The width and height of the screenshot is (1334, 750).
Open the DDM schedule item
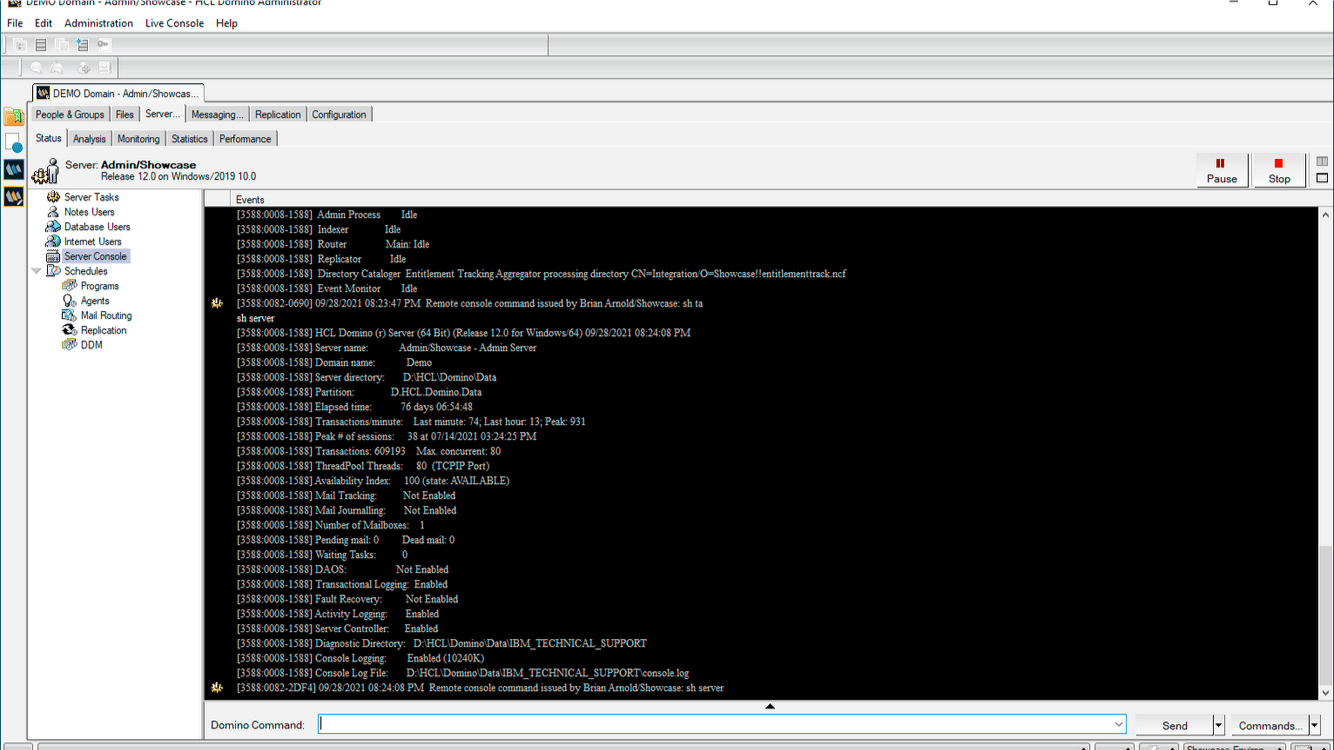pyautogui.click(x=91, y=345)
